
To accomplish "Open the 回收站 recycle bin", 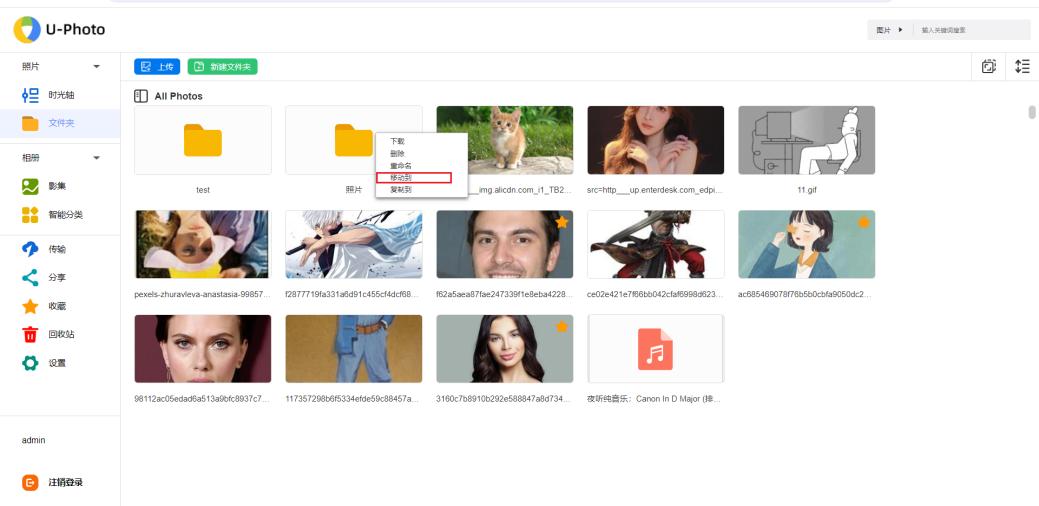I will (x=60, y=334).
